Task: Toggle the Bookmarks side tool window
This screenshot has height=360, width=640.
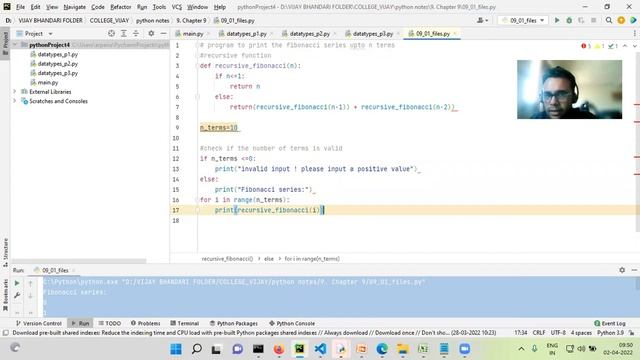Action: click(x=5, y=296)
